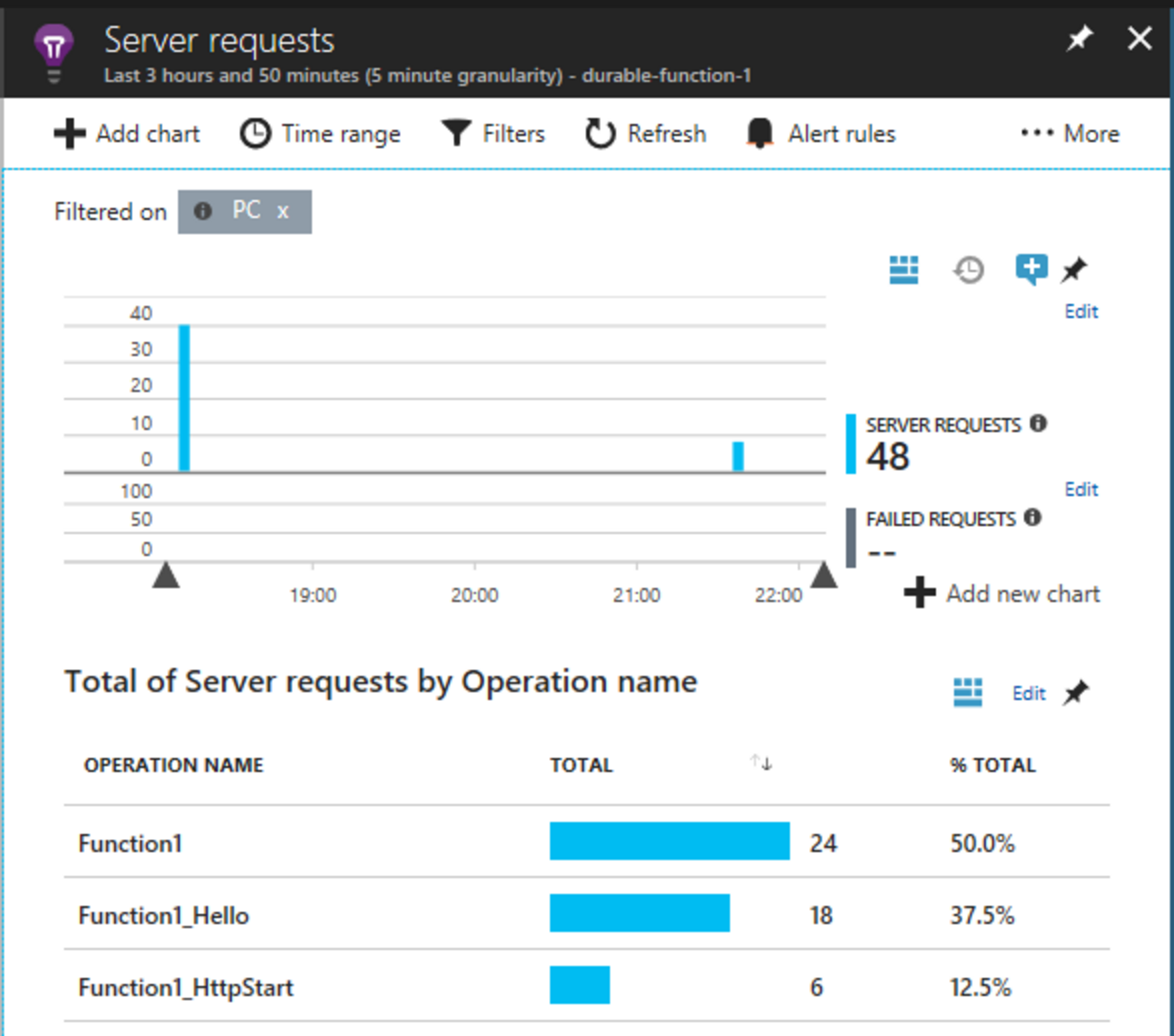Click the add annotation speech bubble icon

point(1030,269)
